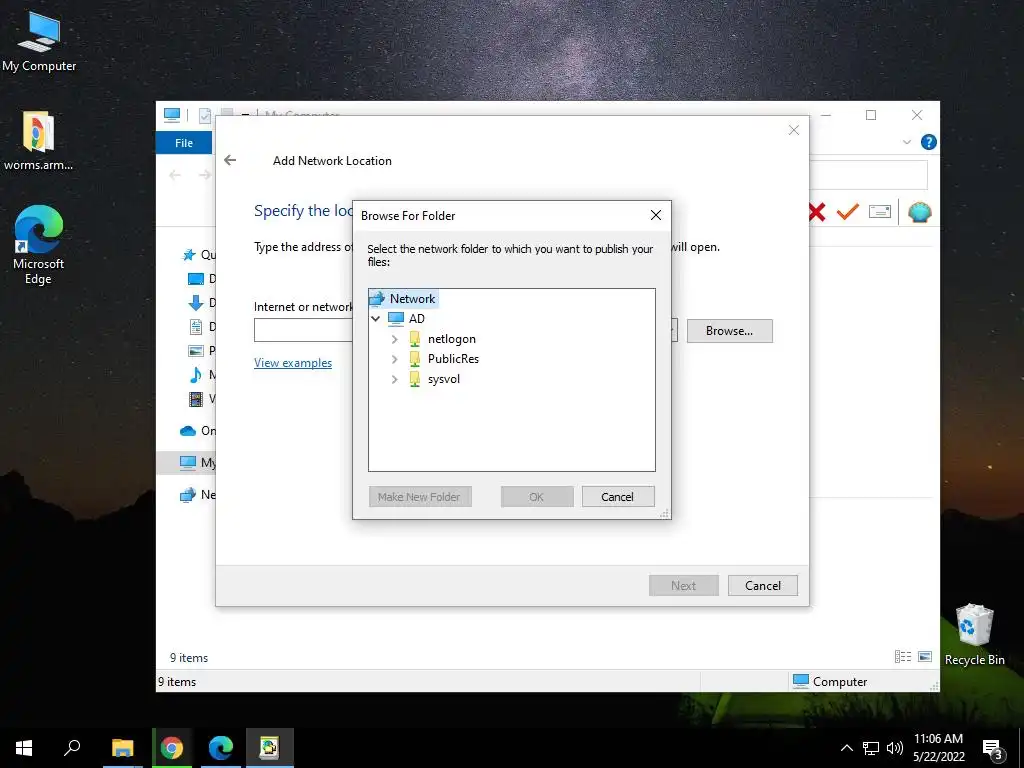Maximize the My Computer Explorer window
The width and height of the screenshot is (1024, 768).
point(871,115)
